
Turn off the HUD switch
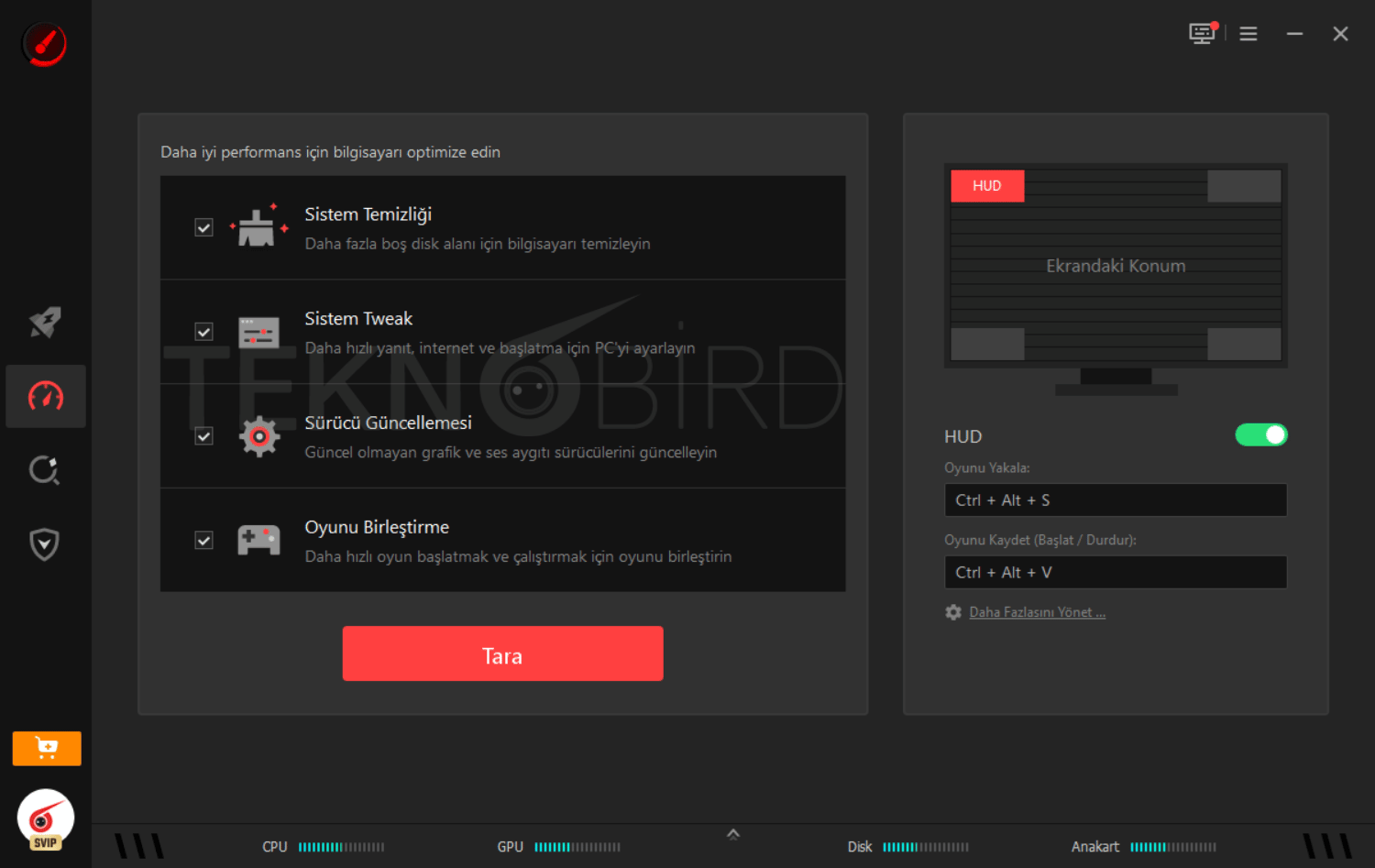coord(1261,434)
